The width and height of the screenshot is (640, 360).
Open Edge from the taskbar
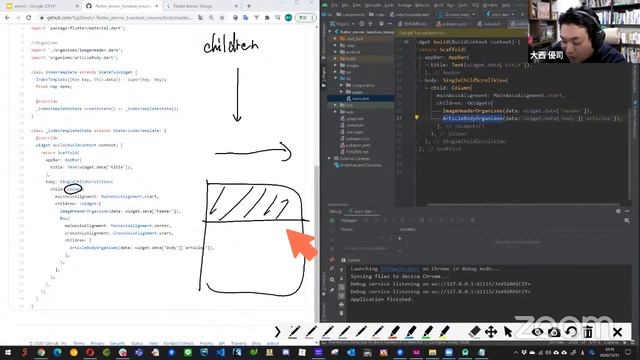tap(57, 352)
